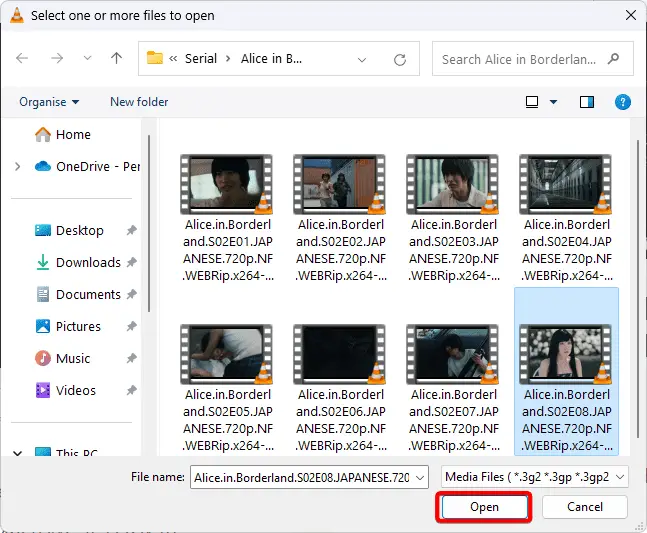Select OneDrive - Personal in sidebar

coord(87,166)
